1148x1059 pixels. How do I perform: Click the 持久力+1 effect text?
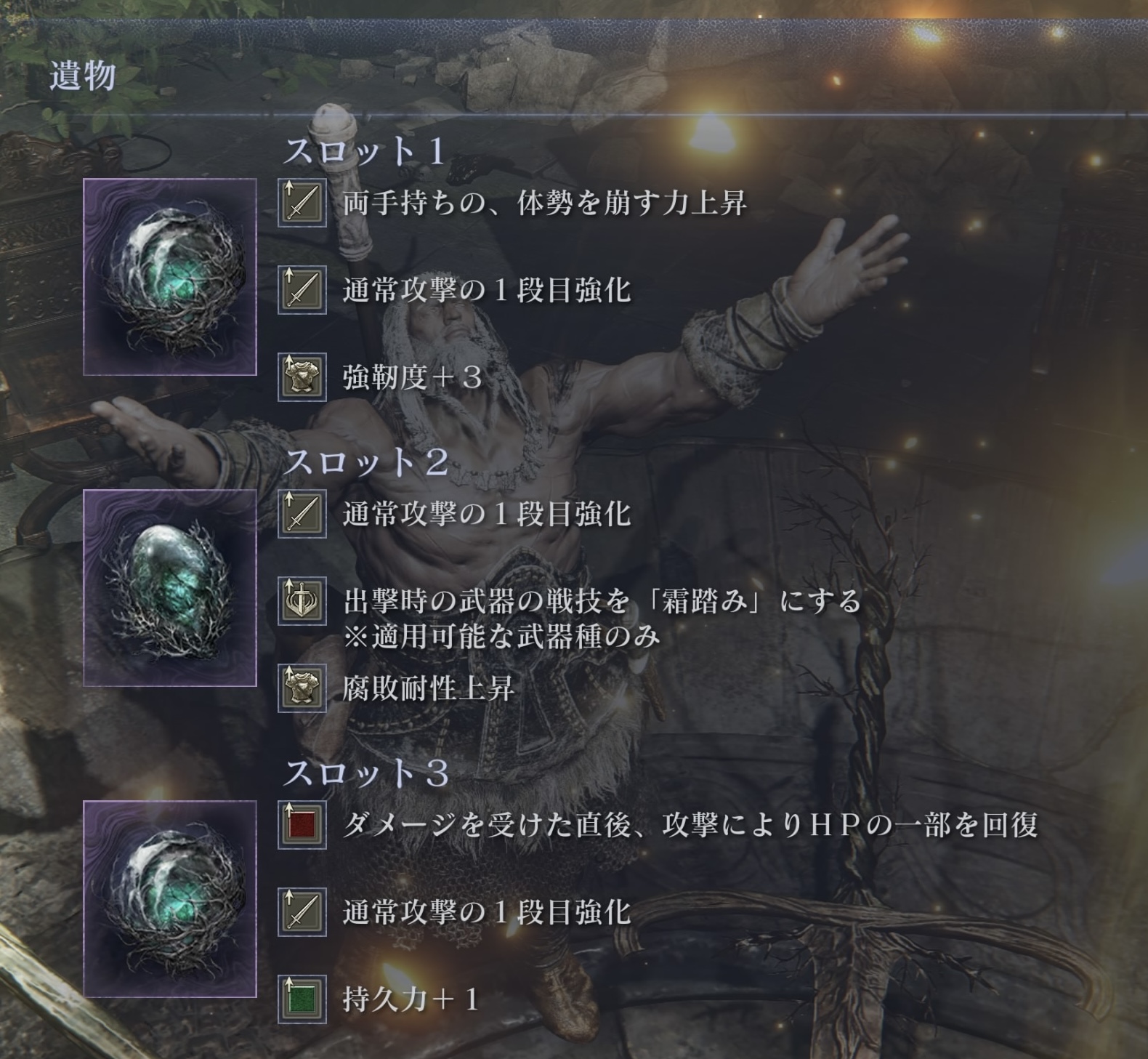pos(411,999)
